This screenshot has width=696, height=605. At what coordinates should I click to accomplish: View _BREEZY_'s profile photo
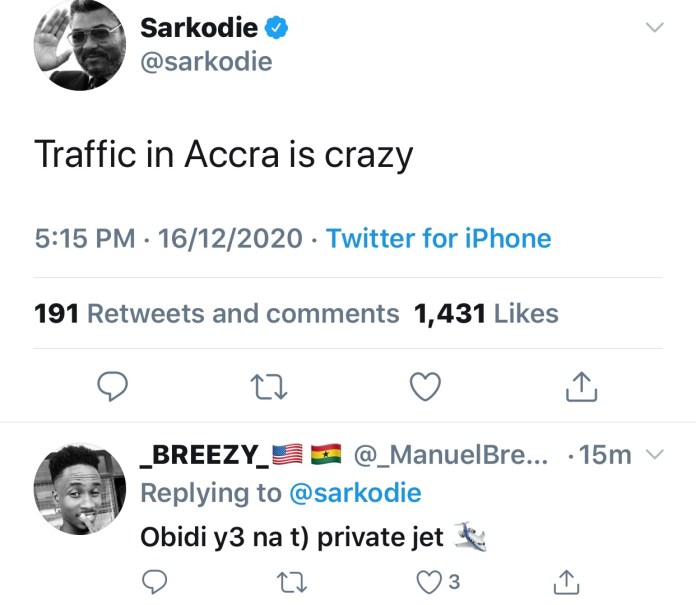coord(76,491)
